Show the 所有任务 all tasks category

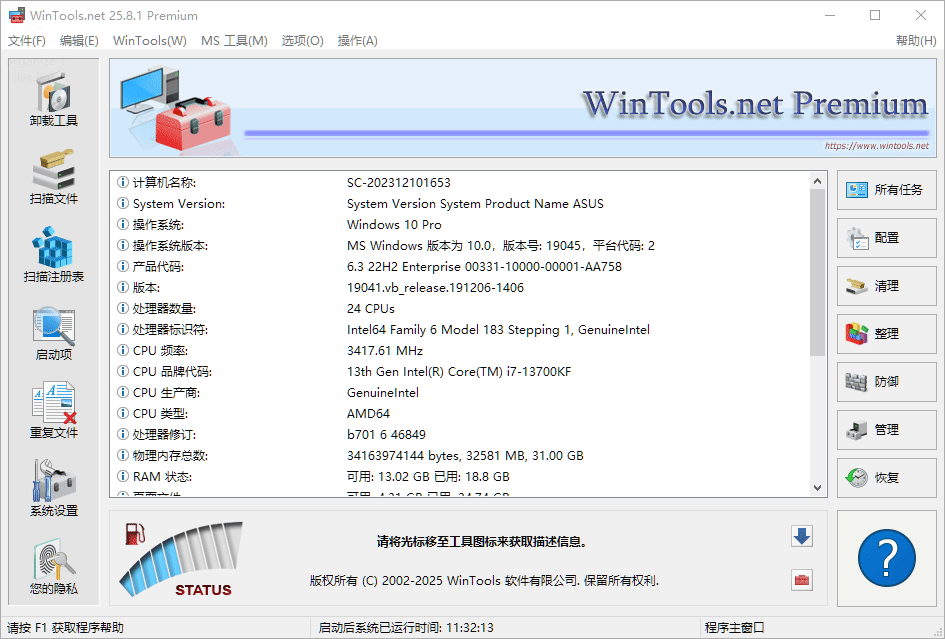887,190
